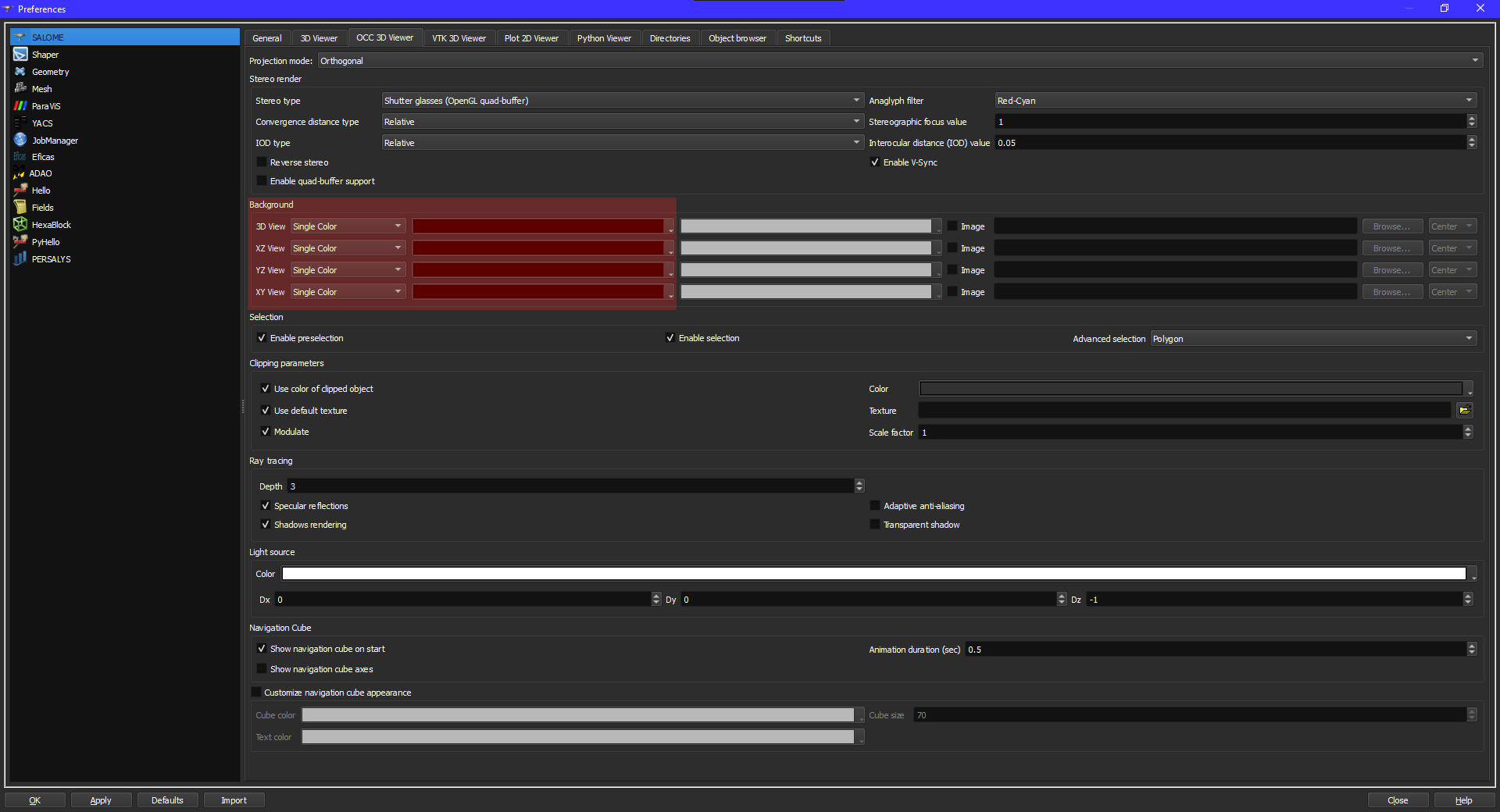Toggle Show navigation cube axes
The image size is (1500, 812).
pos(262,669)
